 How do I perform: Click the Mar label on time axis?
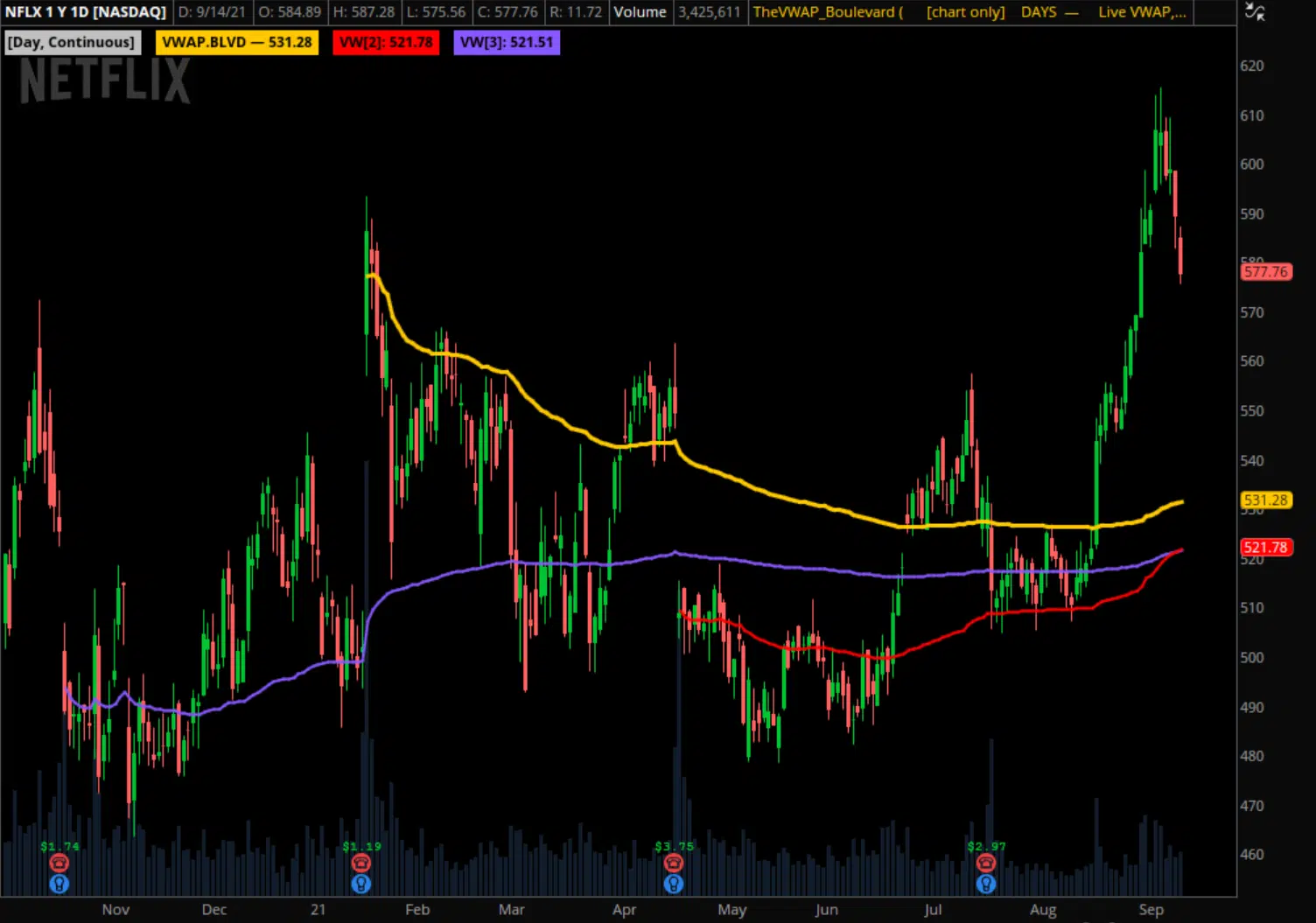tap(512, 910)
